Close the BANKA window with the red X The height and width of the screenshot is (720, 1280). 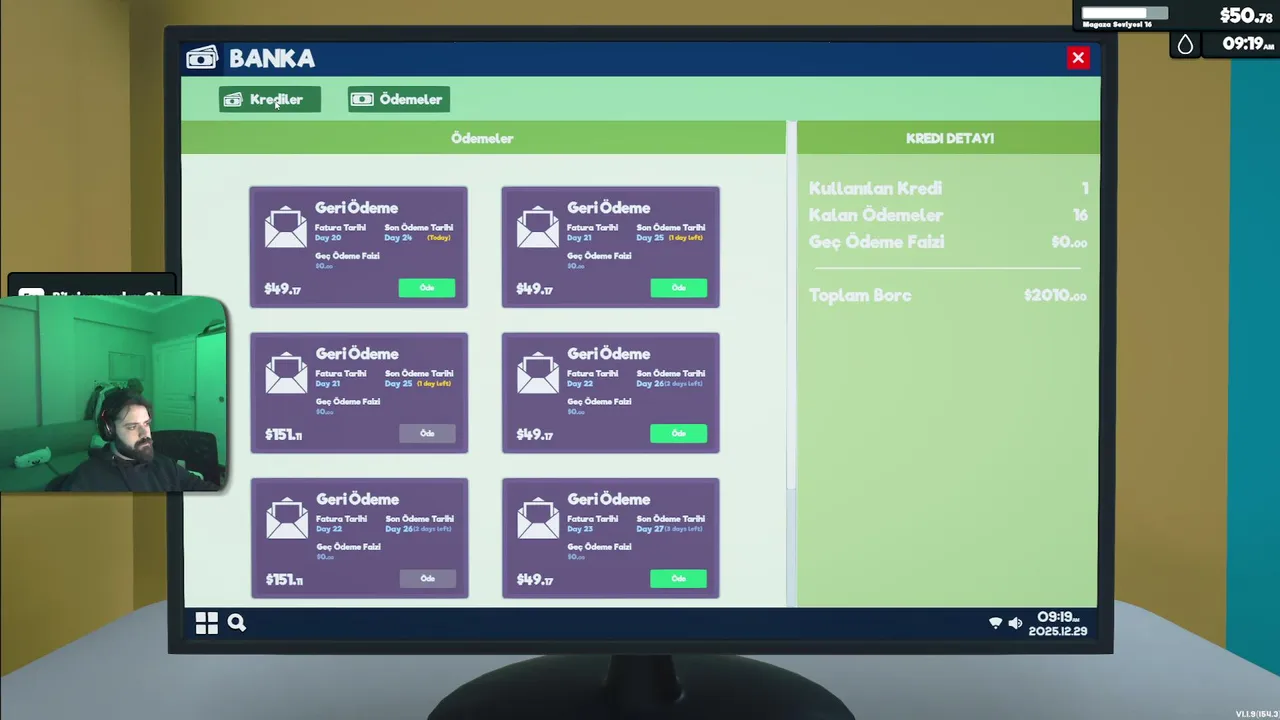coord(1078,58)
